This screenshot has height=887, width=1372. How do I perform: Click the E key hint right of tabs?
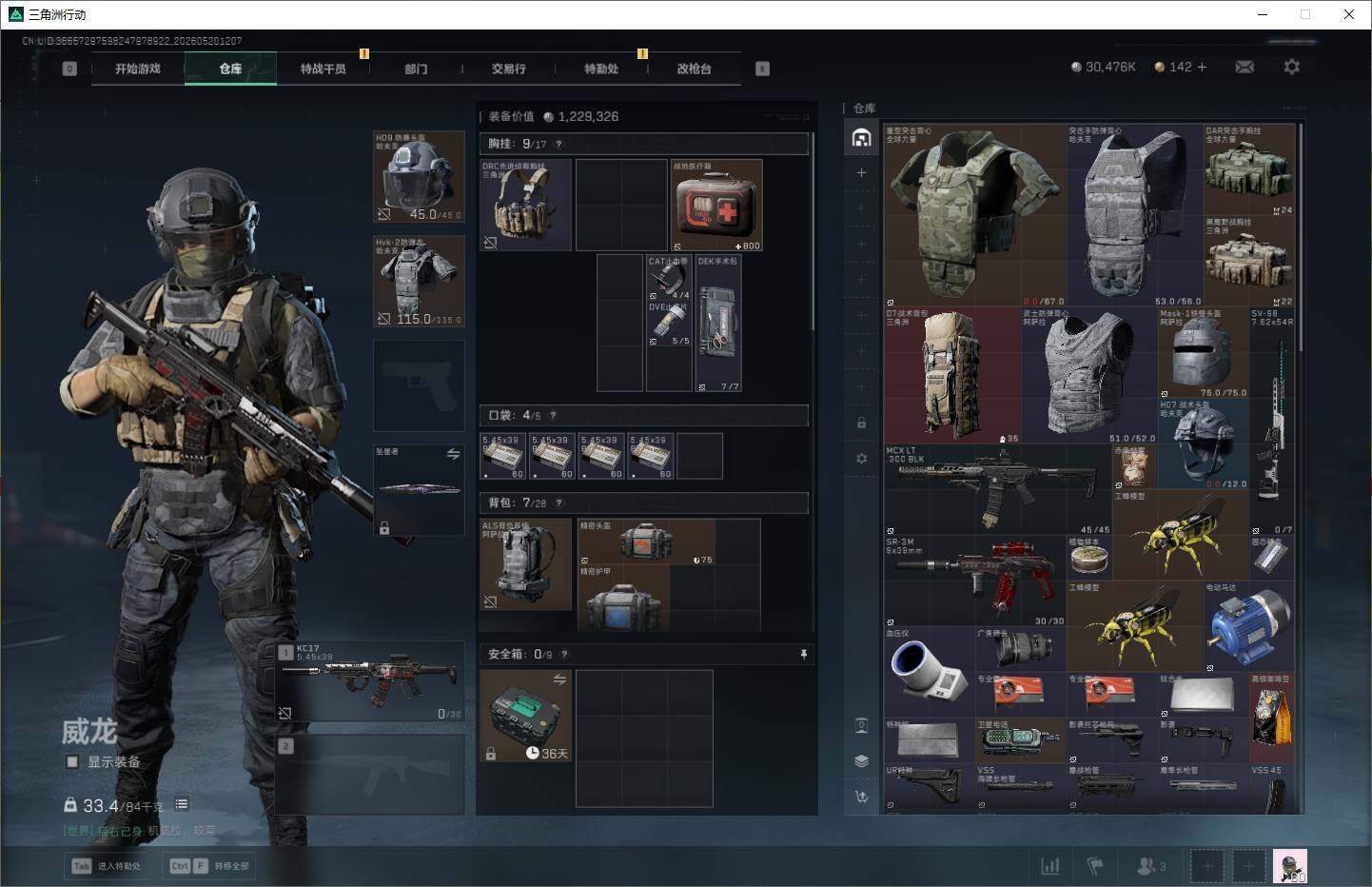click(762, 69)
